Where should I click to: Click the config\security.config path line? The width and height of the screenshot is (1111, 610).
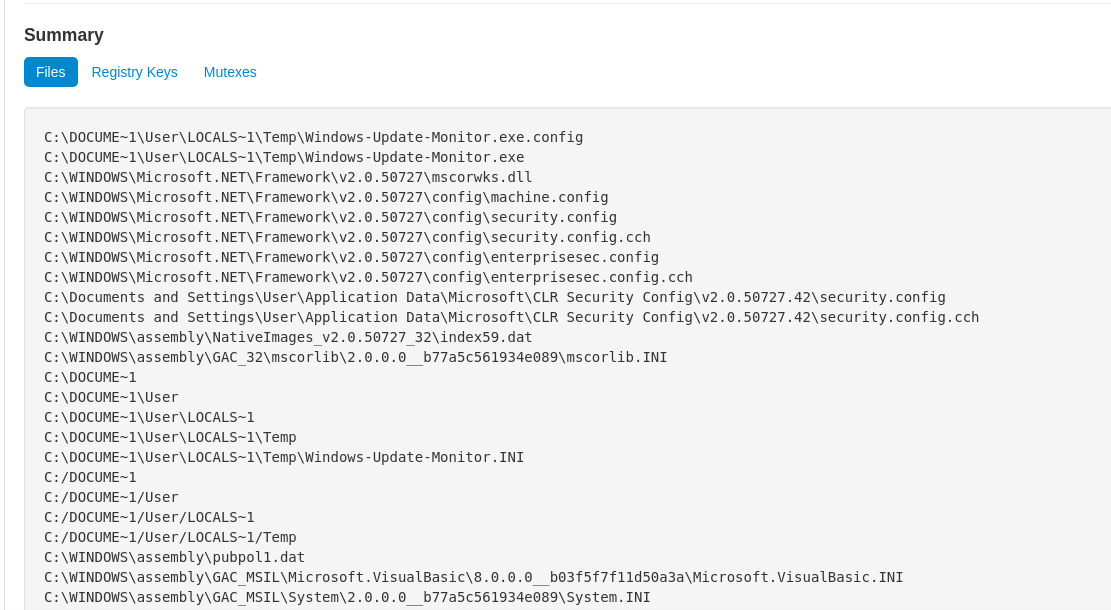pyautogui.click(x=330, y=218)
